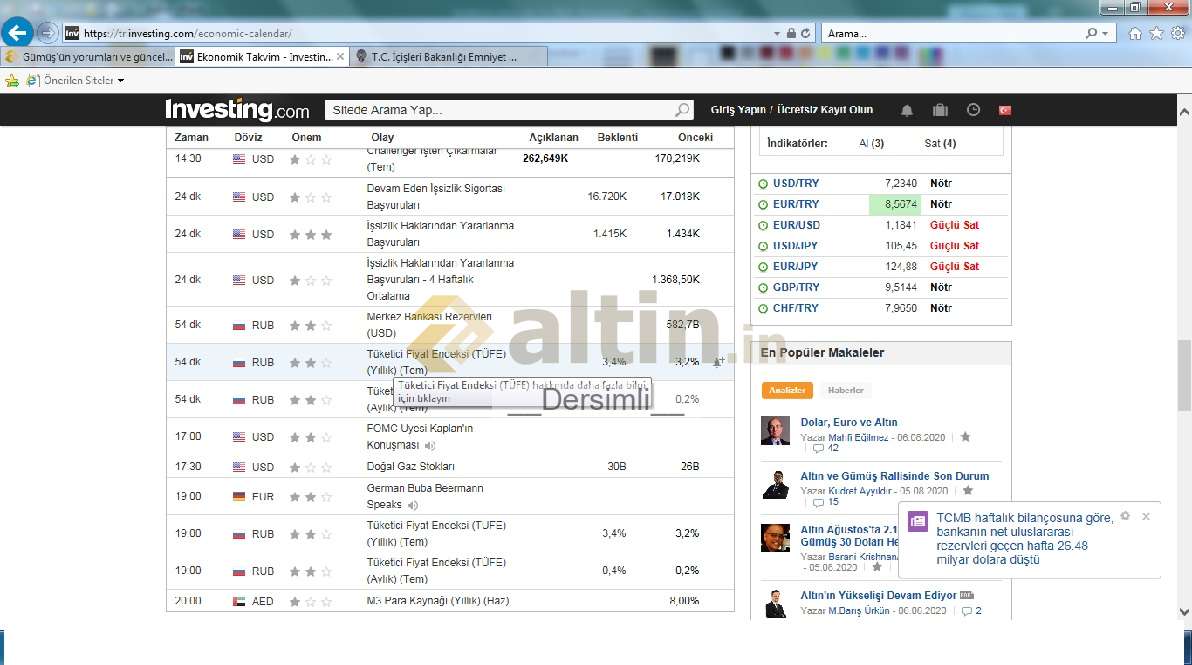
Task: Click the browser back arrow button
Action: tap(17, 33)
